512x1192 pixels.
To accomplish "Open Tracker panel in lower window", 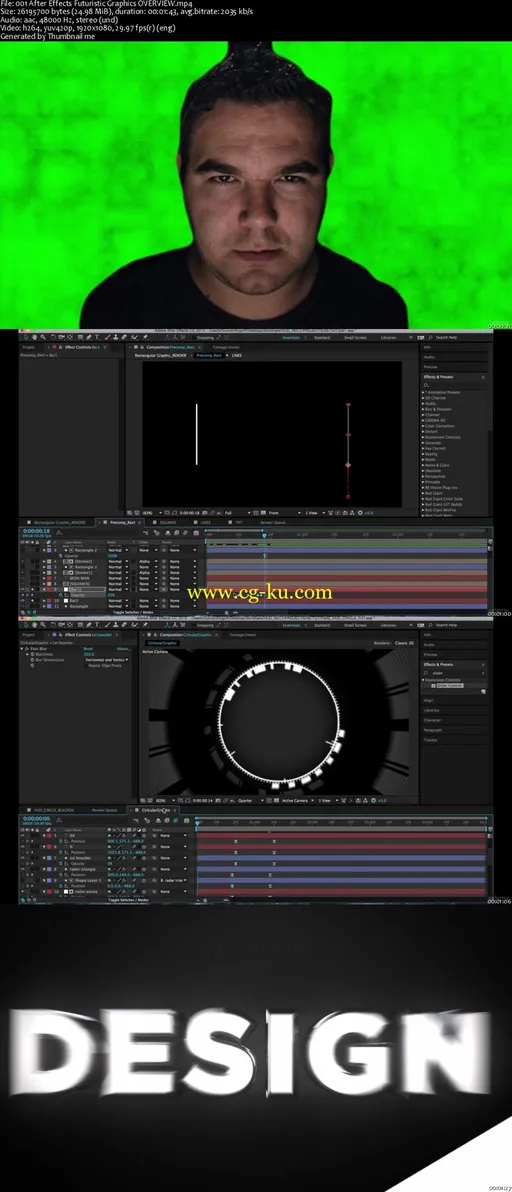I will pyautogui.click(x=430, y=740).
